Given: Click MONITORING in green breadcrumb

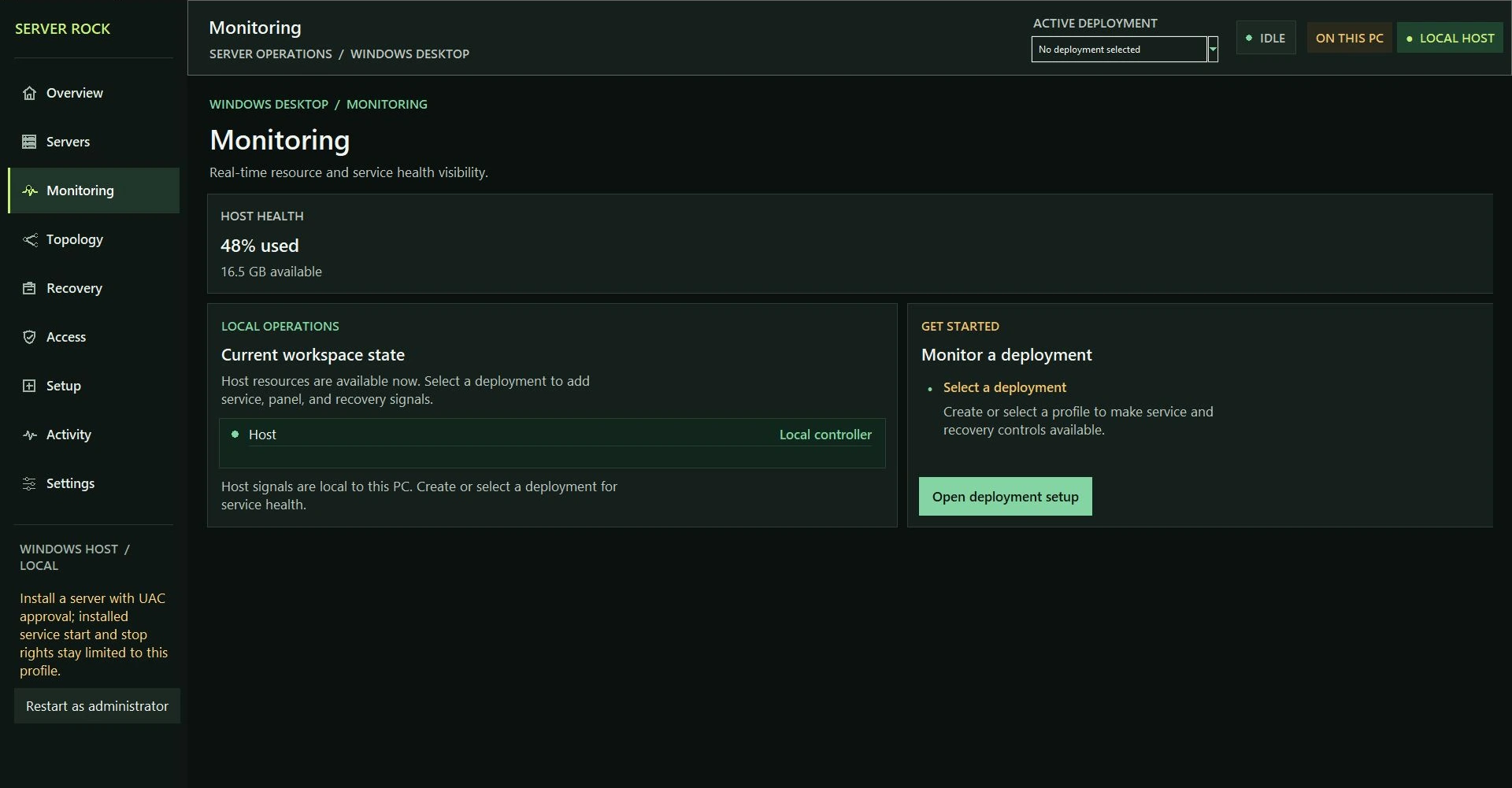Looking at the screenshot, I should pos(387,104).
